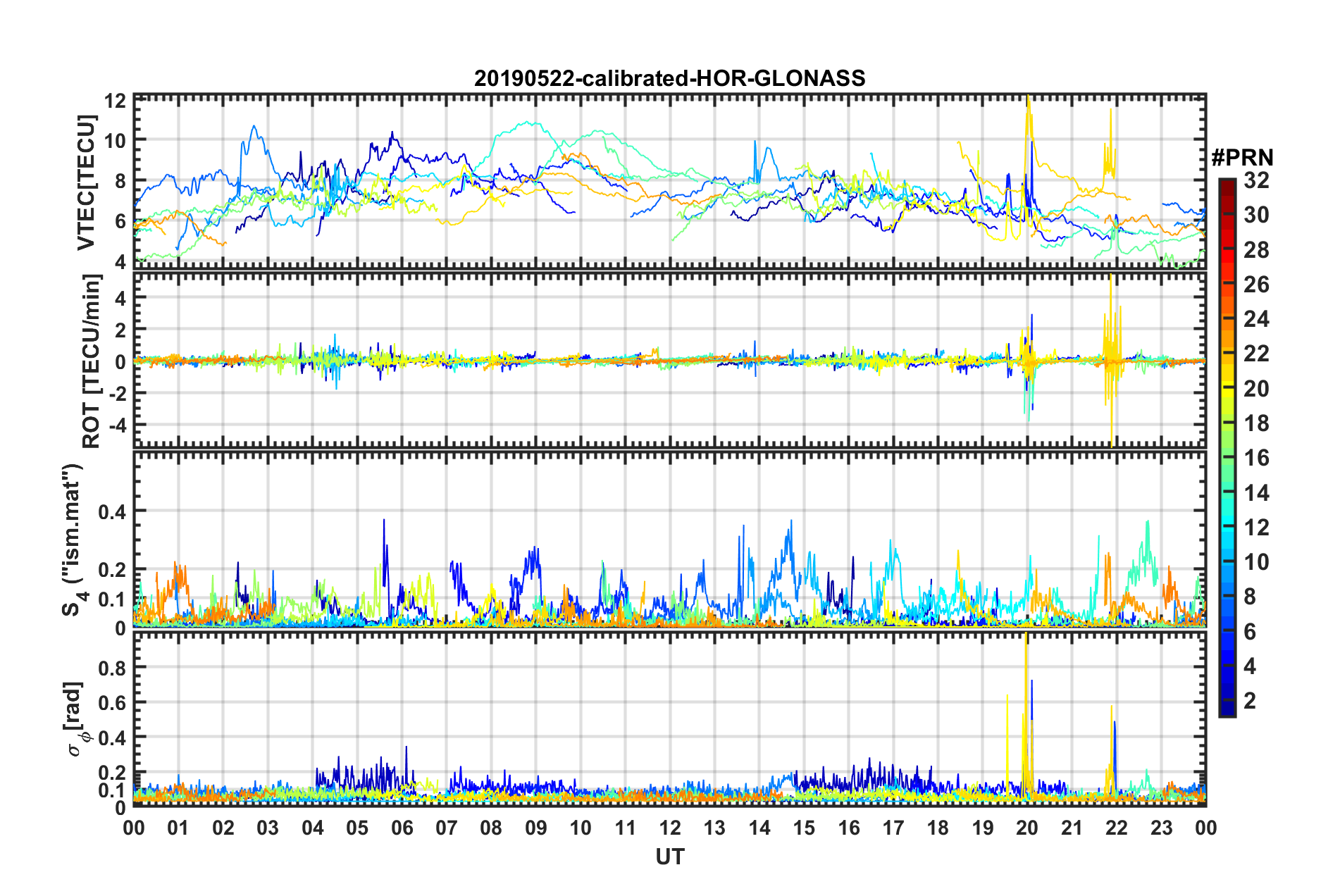Select colorbar tick label 22
1340x896 pixels.
[1256, 354]
